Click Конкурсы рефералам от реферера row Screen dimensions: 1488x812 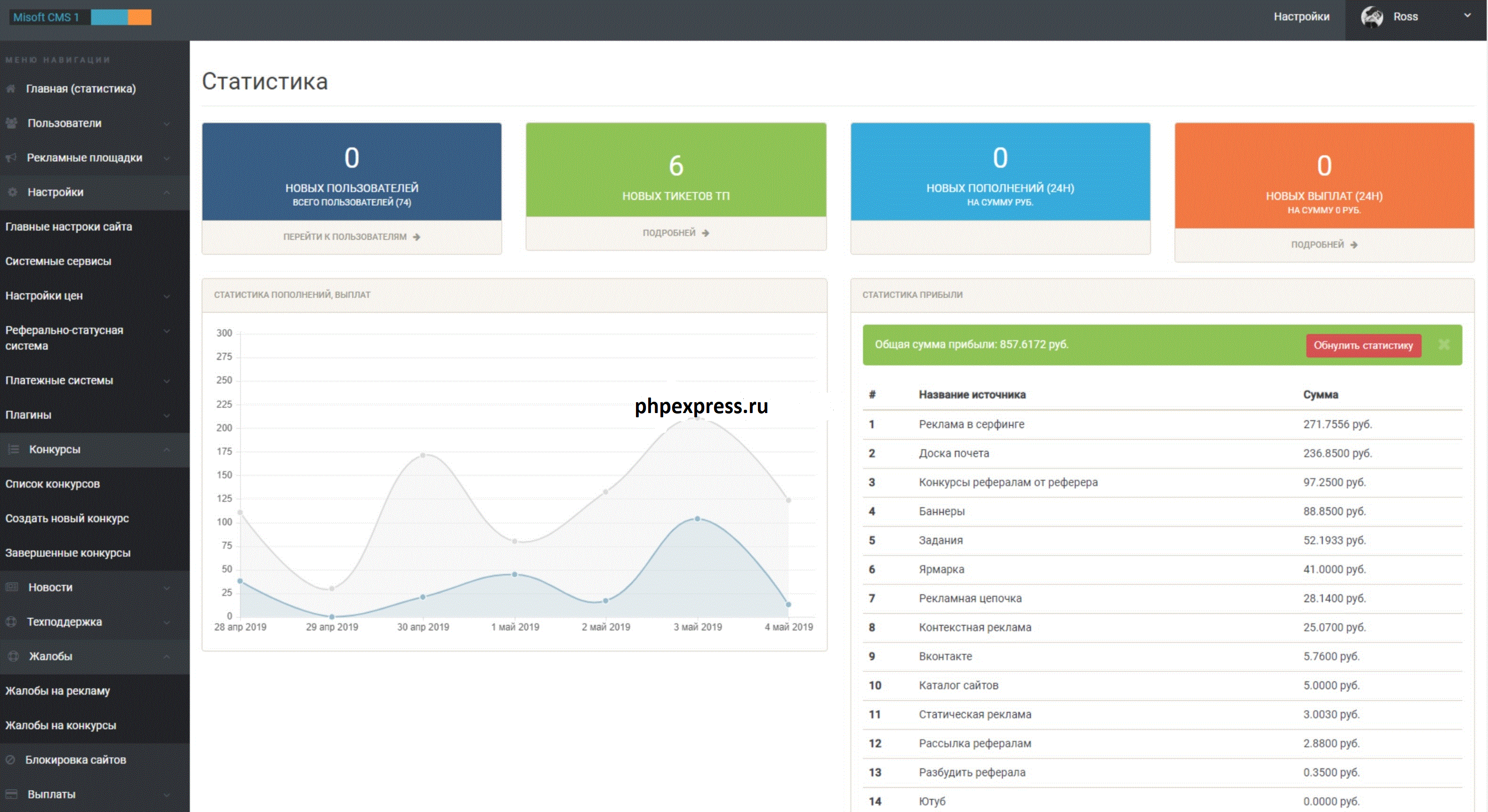tap(1162, 483)
